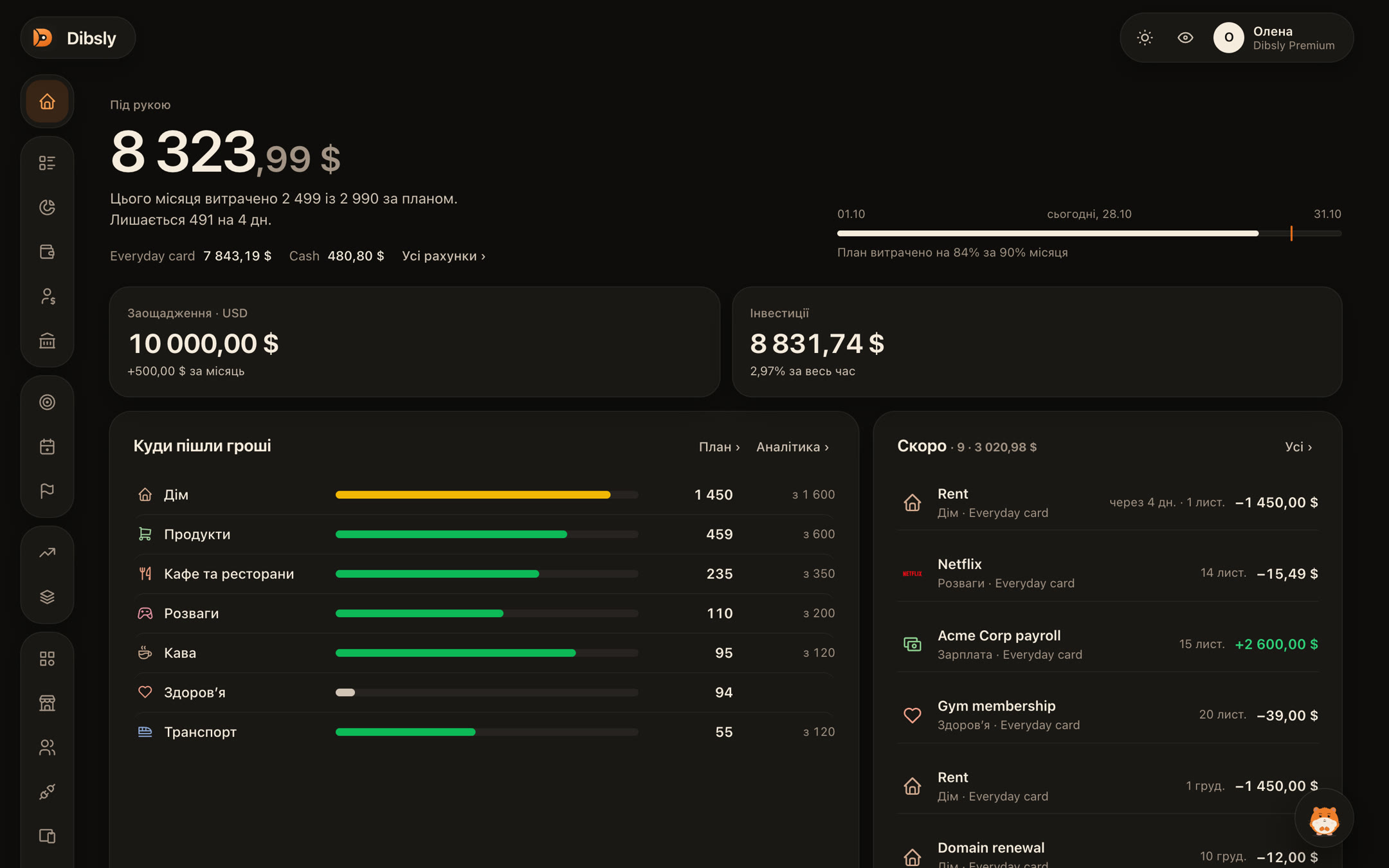1389x868 pixels.
Task: Select the Cash account balance
Action: click(x=336, y=256)
